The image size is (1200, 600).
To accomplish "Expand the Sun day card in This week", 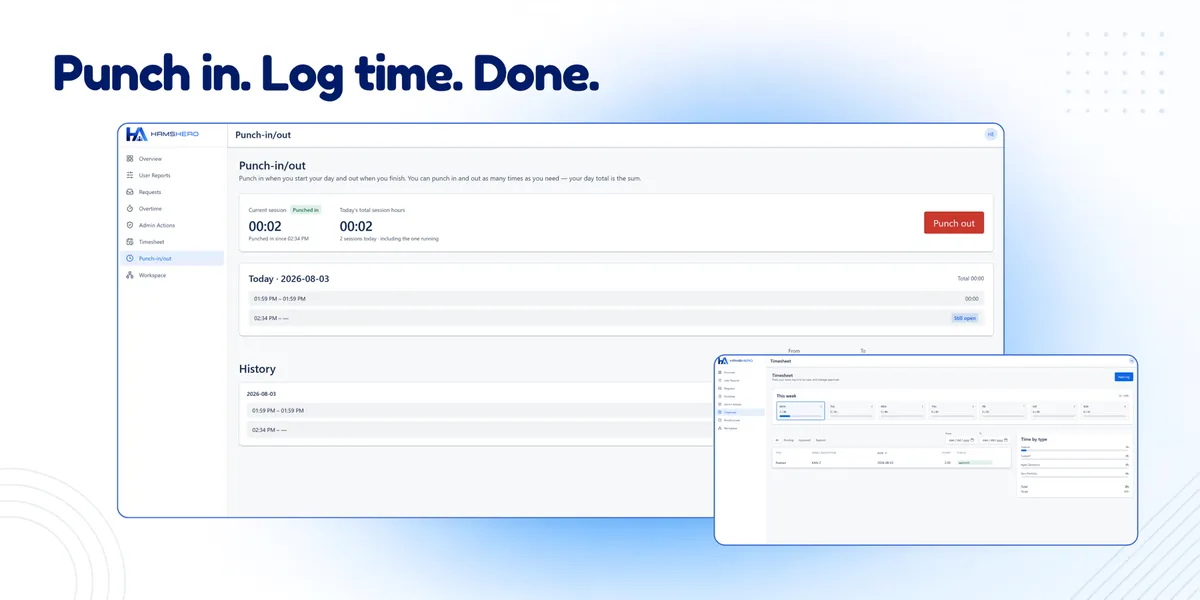I will point(1104,411).
